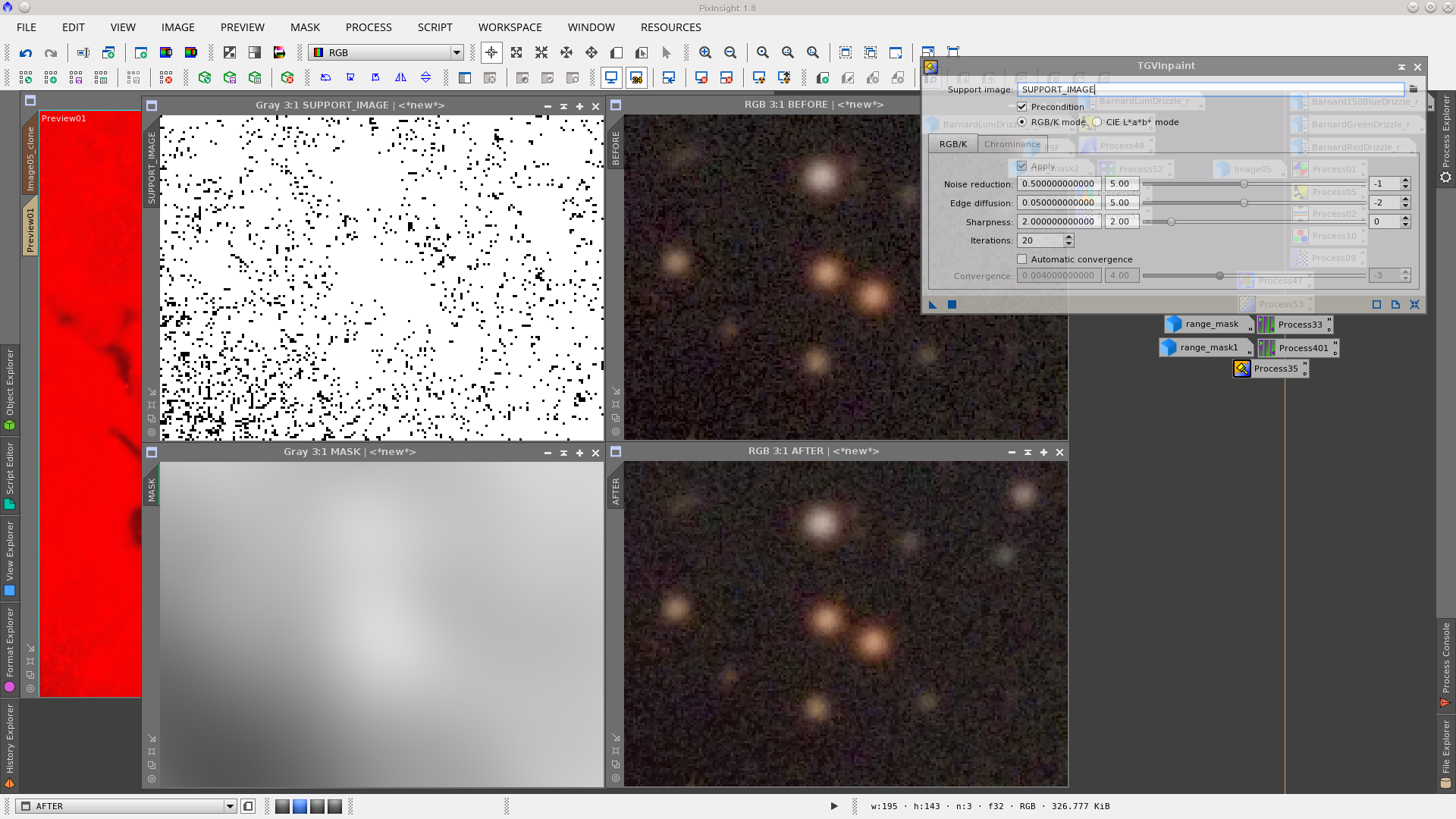Click the Zoom Out magnifier icon
Image resolution: width=1456 pixels, height=819 pixels.
click(730, 53)
